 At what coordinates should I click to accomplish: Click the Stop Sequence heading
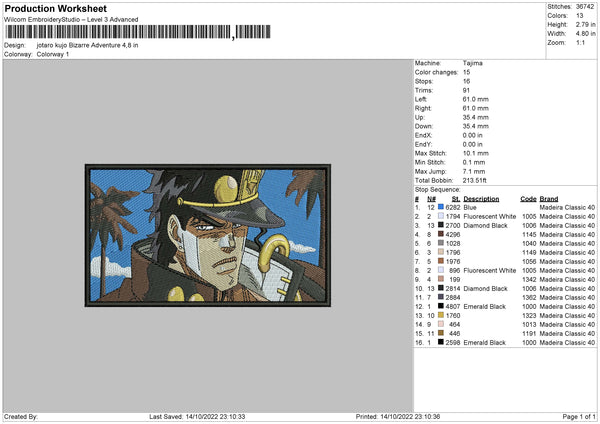[438, 190]
